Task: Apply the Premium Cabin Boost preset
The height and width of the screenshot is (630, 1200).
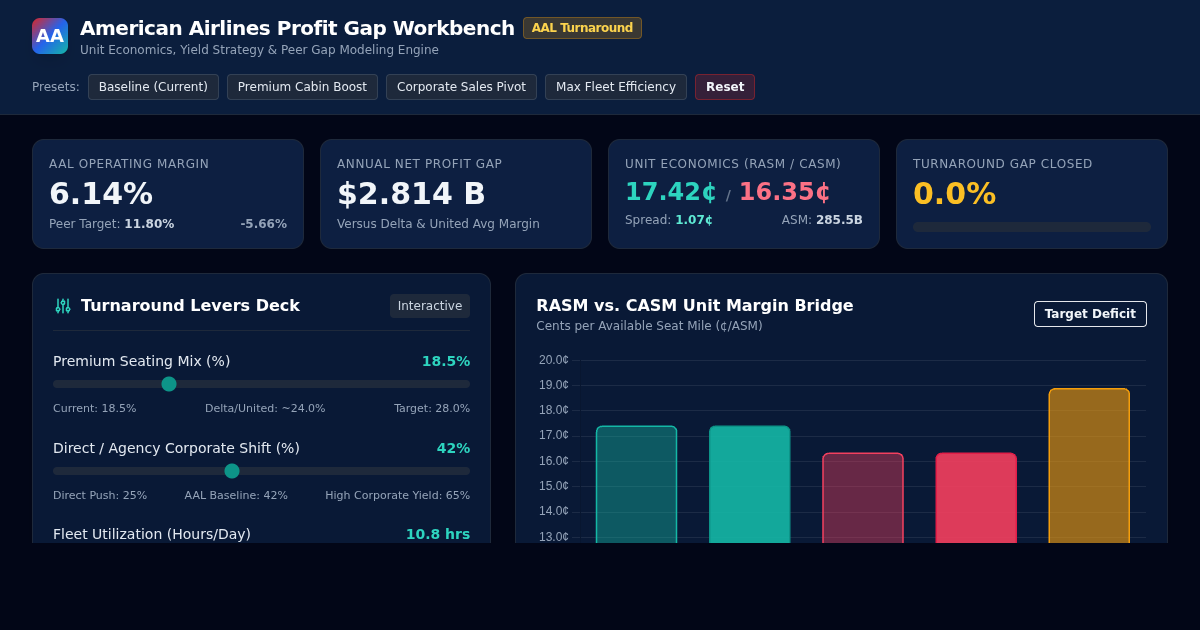Action: pos(302,87)
